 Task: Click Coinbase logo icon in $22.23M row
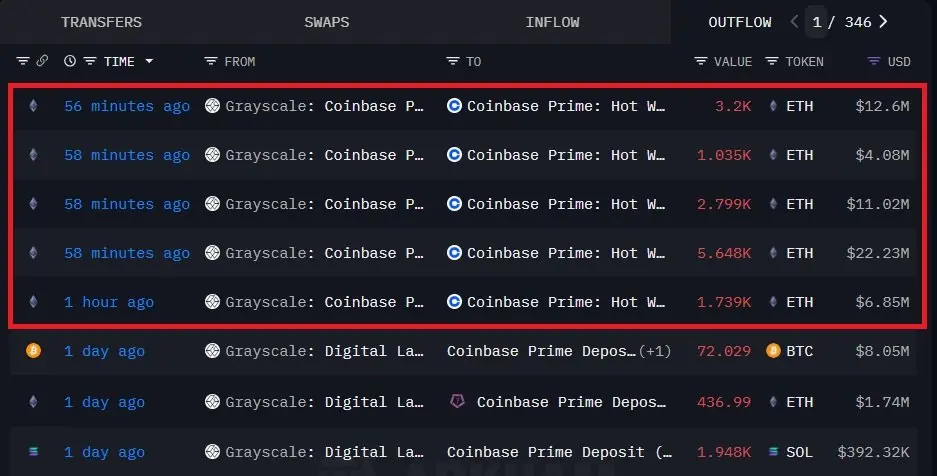(454, 253)
